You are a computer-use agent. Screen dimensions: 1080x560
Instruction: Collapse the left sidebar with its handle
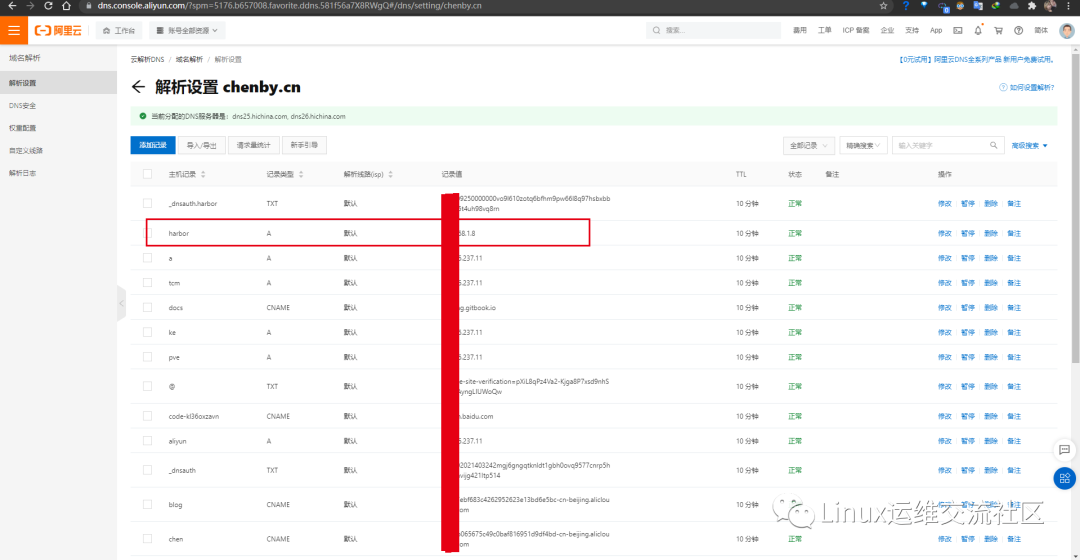121,303
